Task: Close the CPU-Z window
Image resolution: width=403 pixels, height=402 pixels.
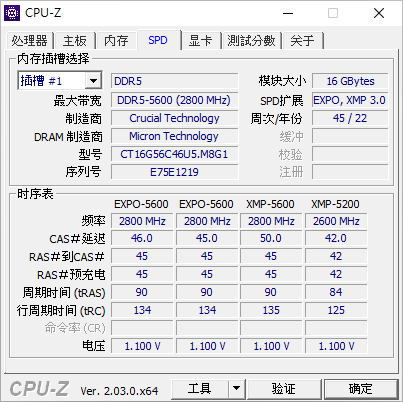Action: [x=379, y=13]
